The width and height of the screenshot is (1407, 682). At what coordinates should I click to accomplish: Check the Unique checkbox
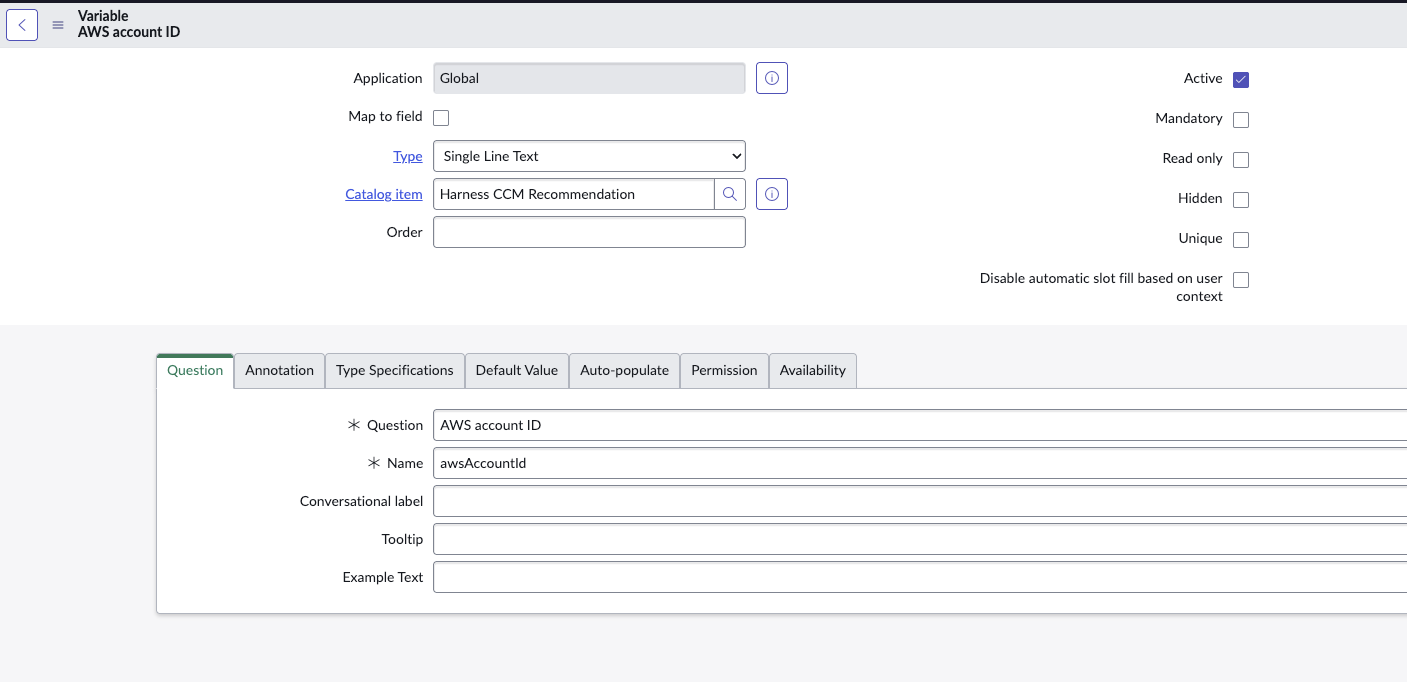(x=1241, y=240)
